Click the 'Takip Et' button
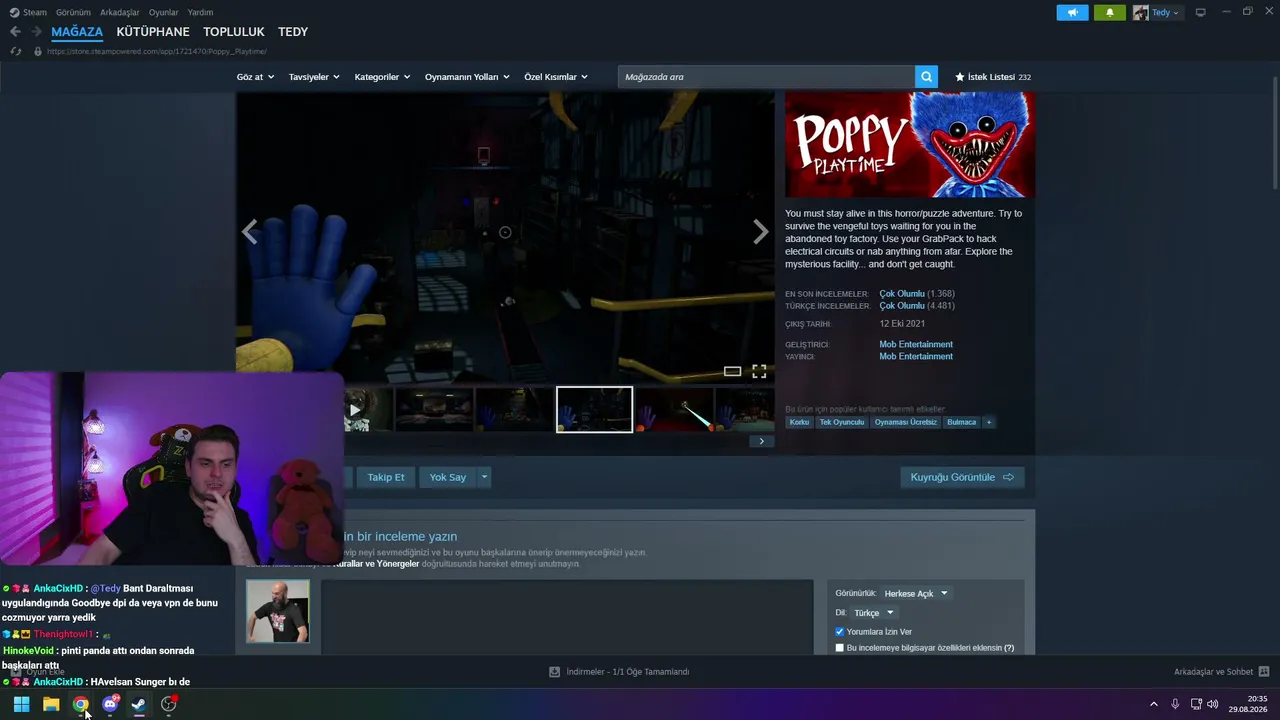 (386, 477)
